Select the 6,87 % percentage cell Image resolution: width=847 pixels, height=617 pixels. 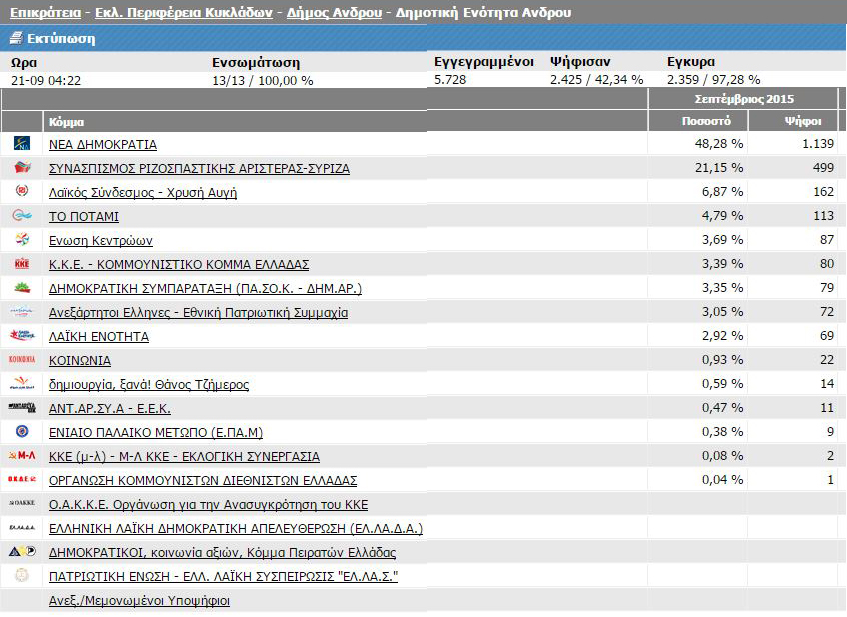coord(723,192)
